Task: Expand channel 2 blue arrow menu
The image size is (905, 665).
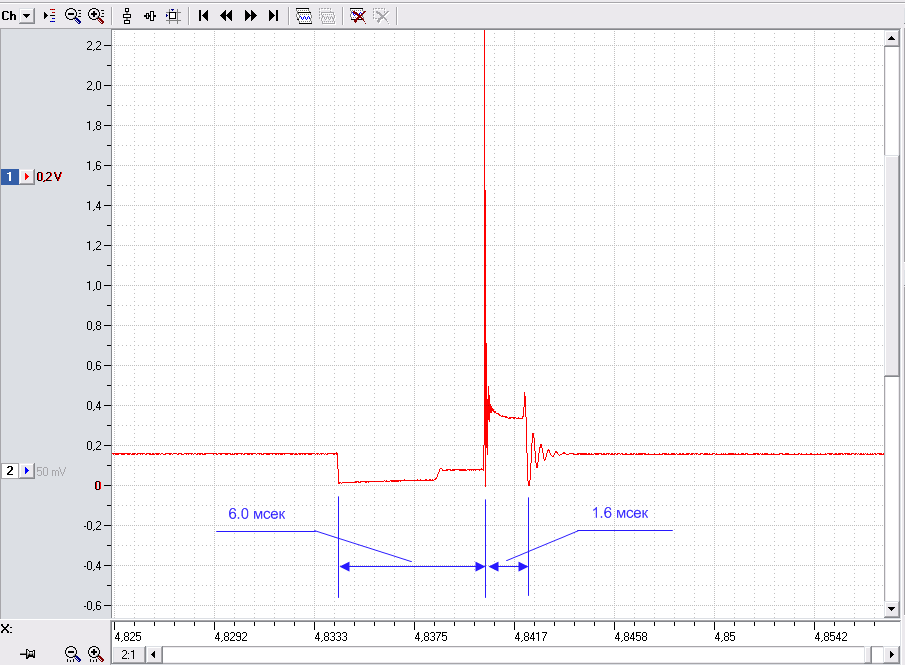Action: (27, 471)
